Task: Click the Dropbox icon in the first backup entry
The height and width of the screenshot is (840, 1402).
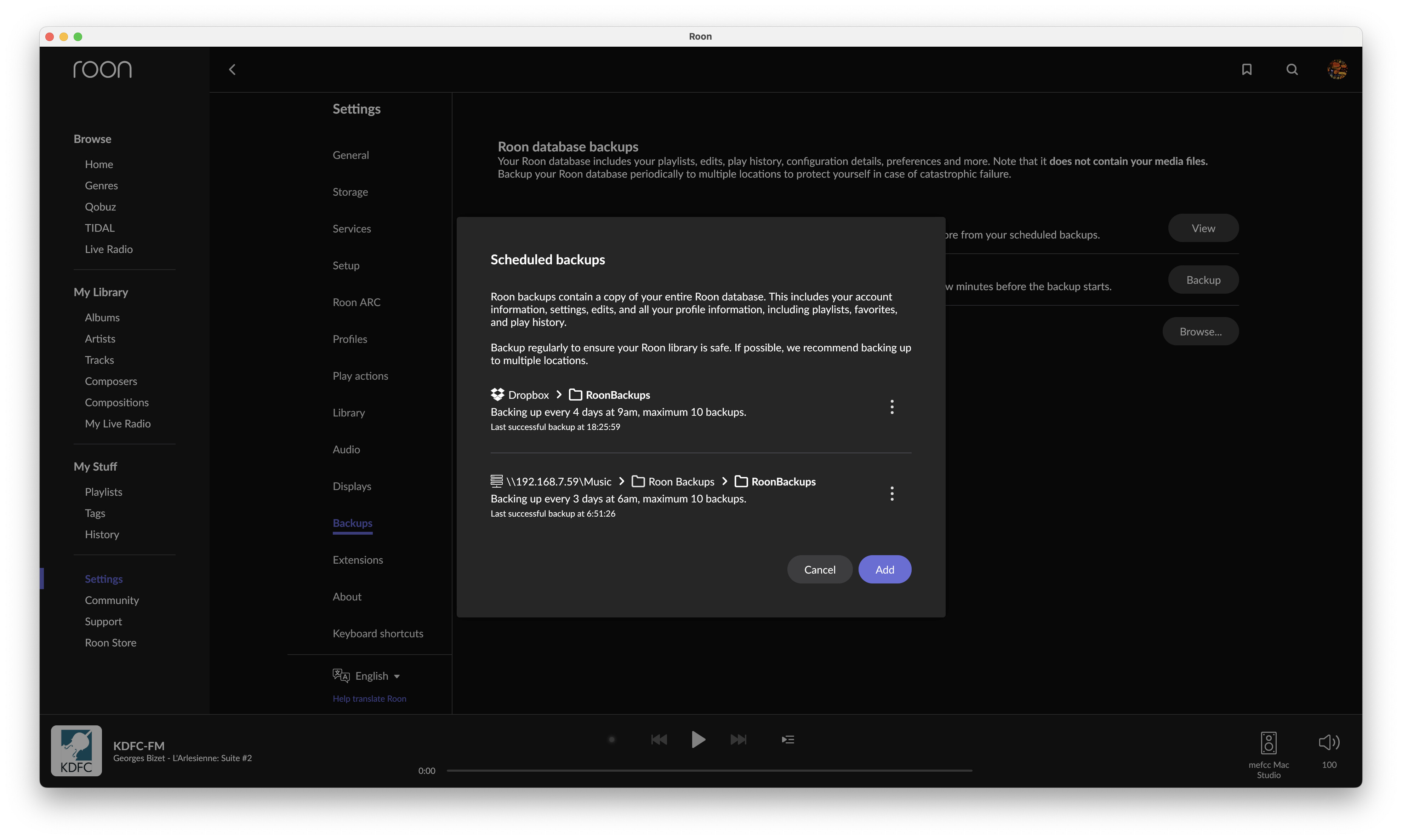Action: pyautogui.click(x=497, y=395)
